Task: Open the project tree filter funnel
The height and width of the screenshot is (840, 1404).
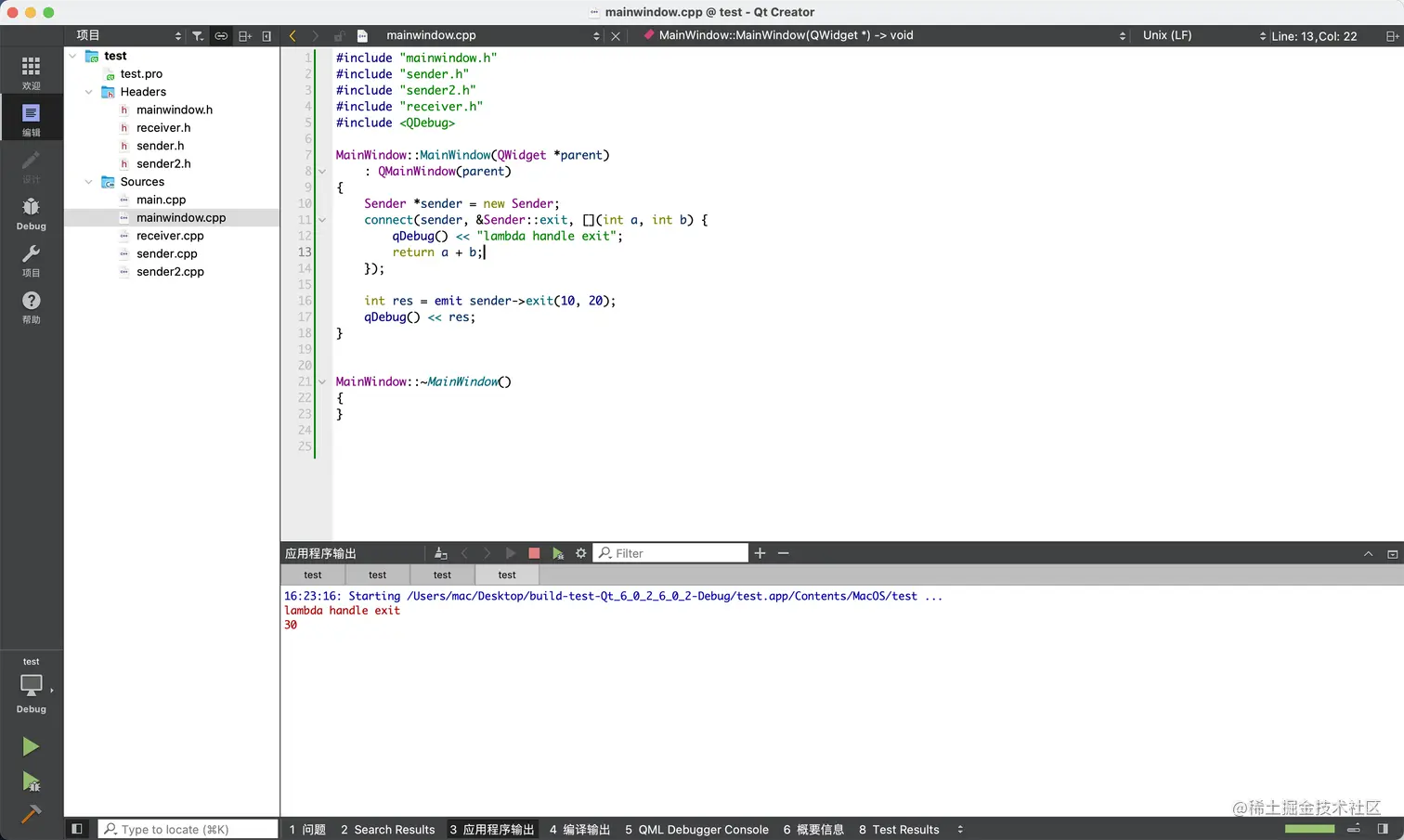Action: (x=198, y=36)
